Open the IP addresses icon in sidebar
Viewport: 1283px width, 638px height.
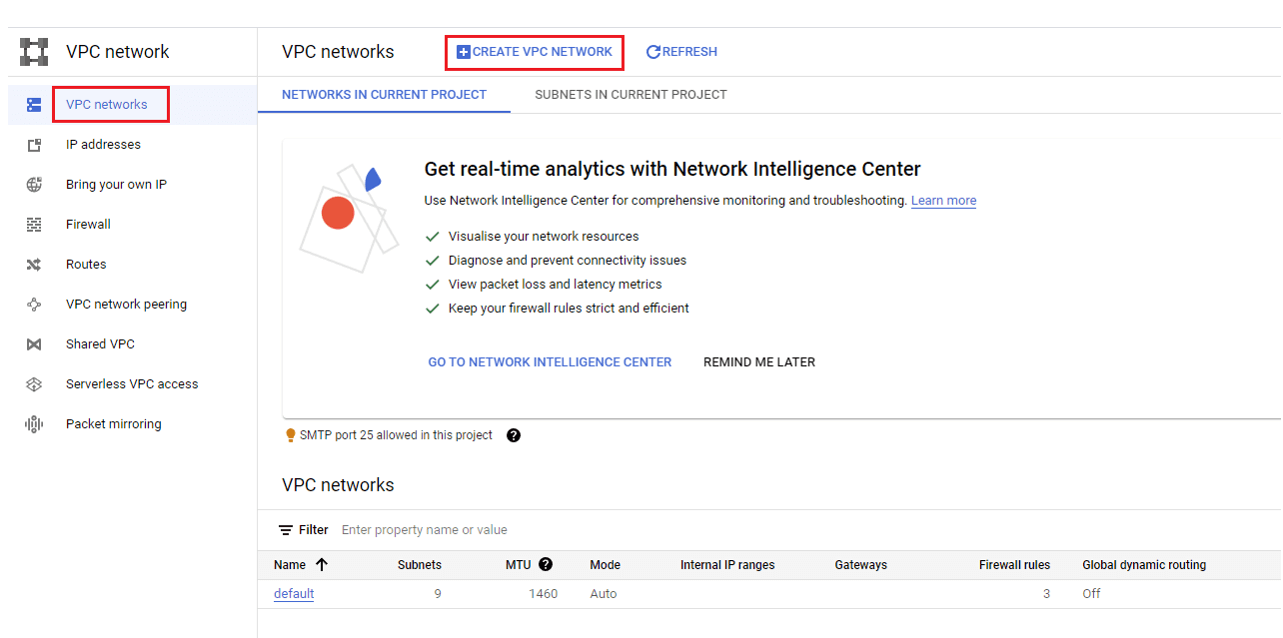[34, 145]
